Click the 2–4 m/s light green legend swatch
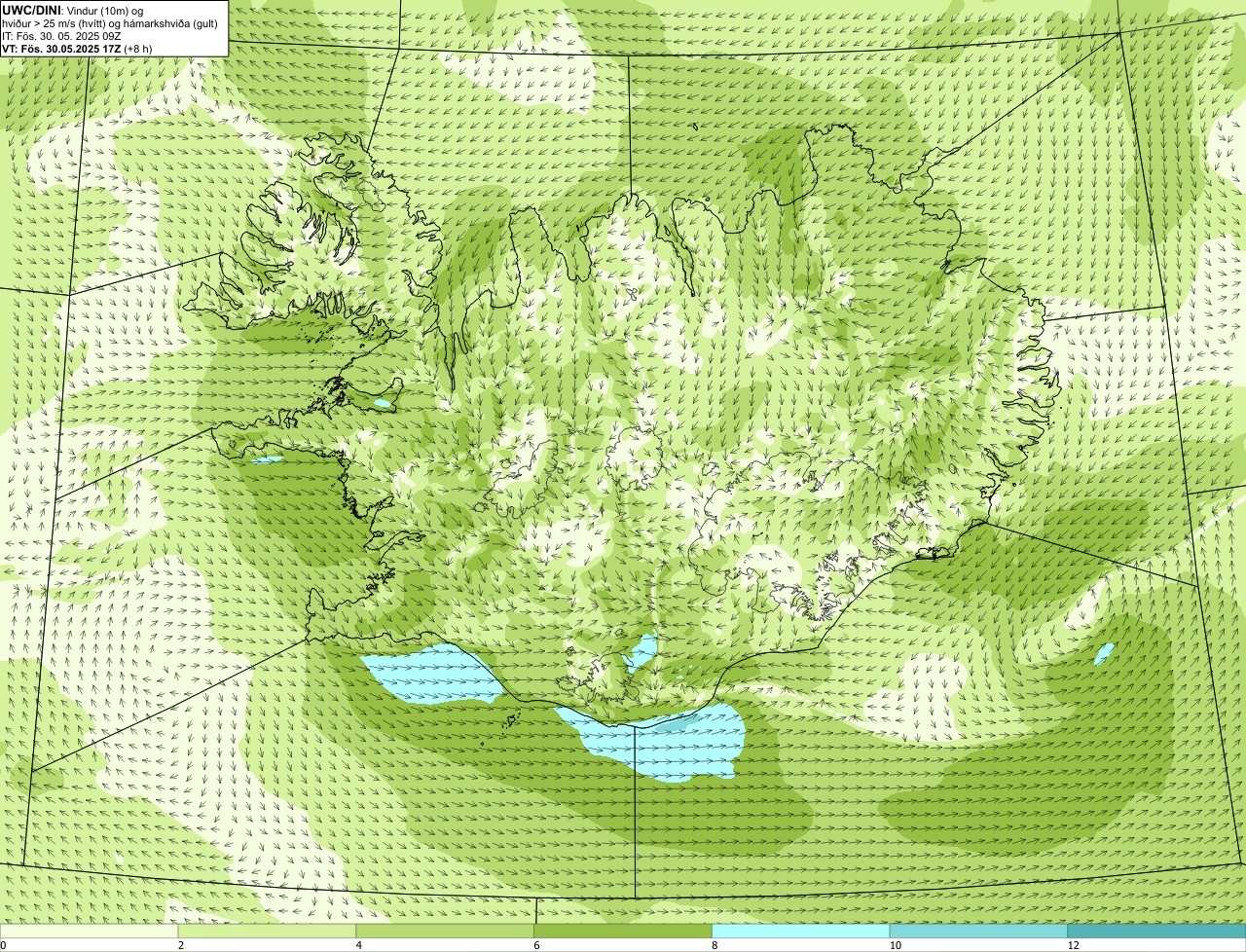This screenshot has height=952, width=1246. 267,932
